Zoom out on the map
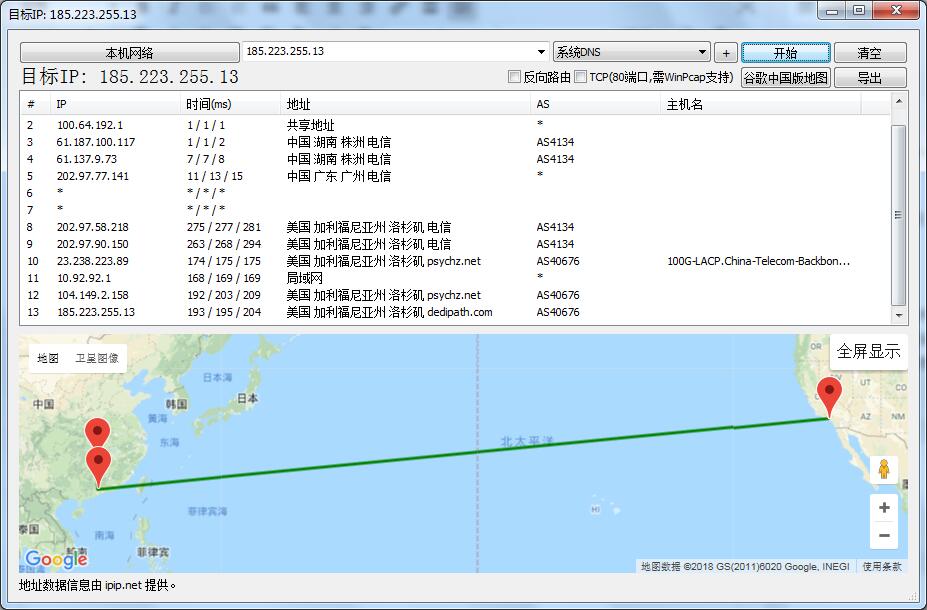The height and width of the screenshot is (610, 927). coord(883,536)
